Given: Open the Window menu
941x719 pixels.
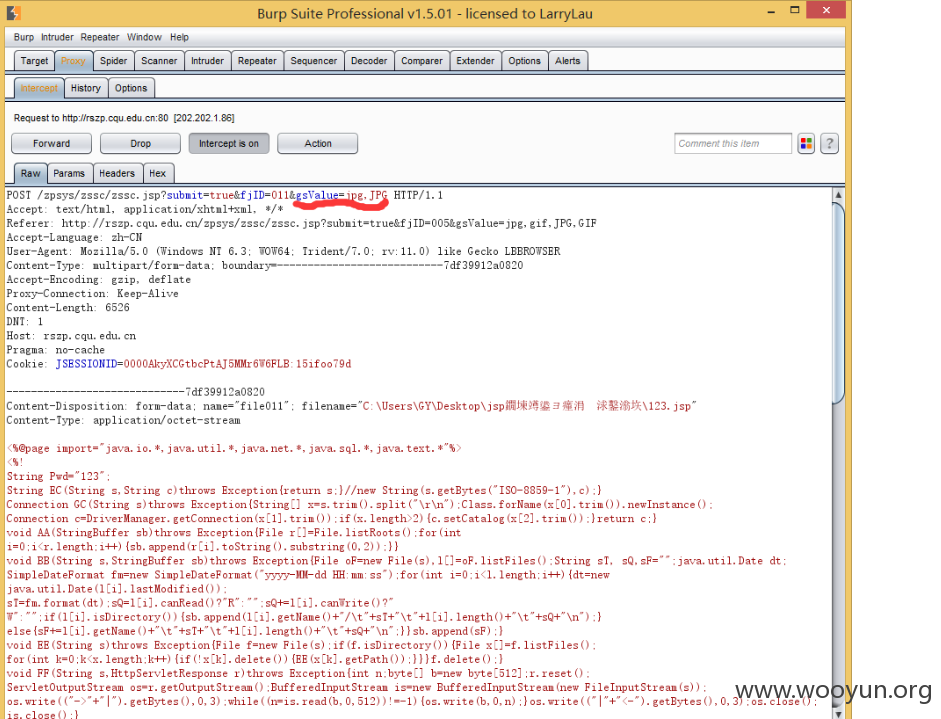Looking at the screenshot, I should 144,37.
